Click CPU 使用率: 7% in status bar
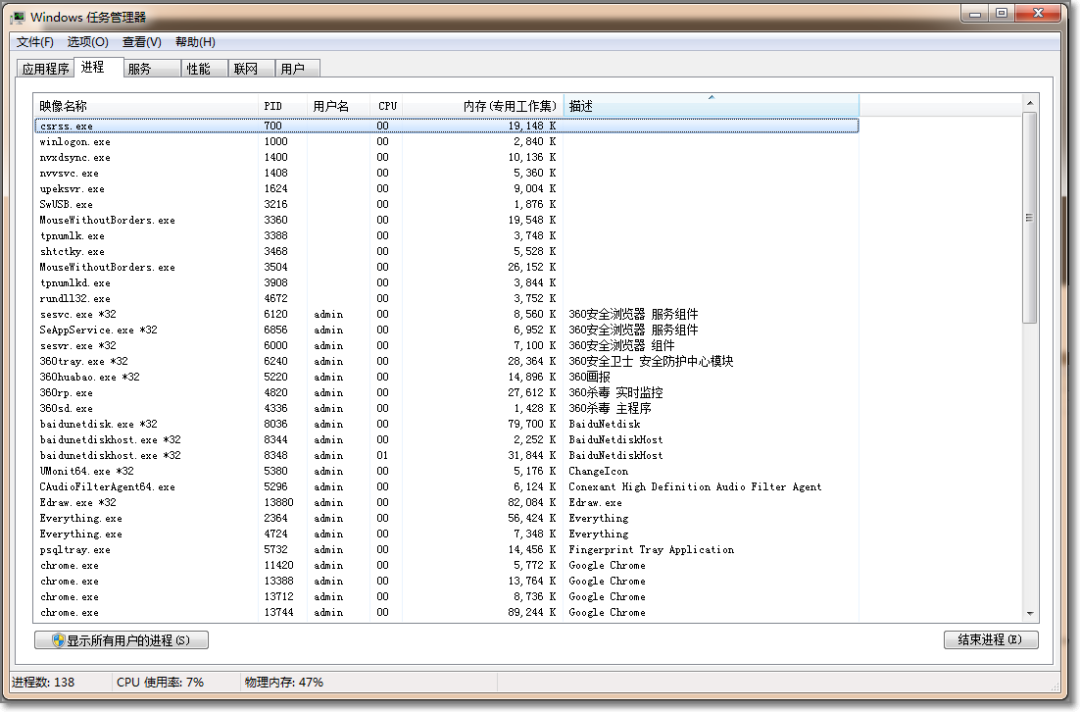1080x712 pixels. click(160, 682)
